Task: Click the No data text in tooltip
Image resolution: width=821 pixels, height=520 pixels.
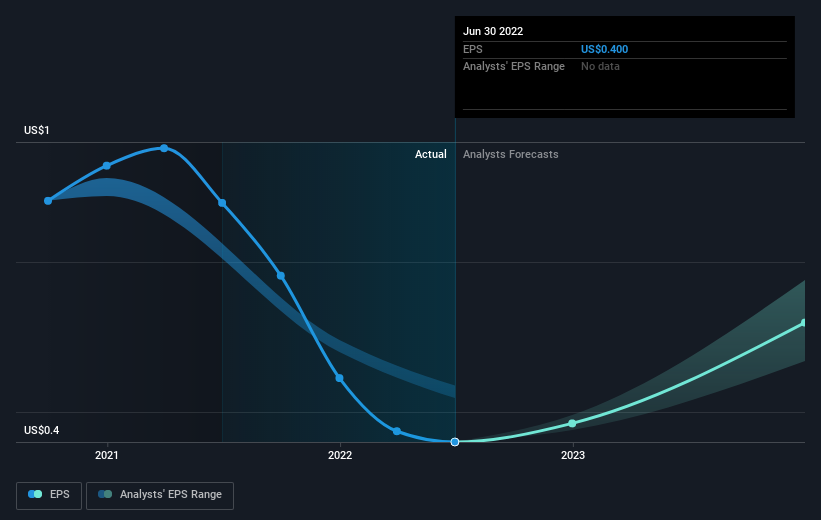Action: point(600,67)
